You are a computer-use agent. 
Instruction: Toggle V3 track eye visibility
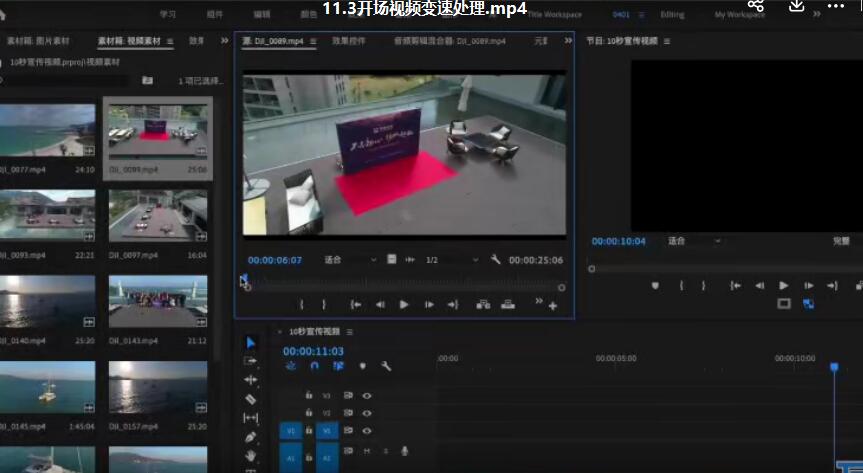(367, 396)
